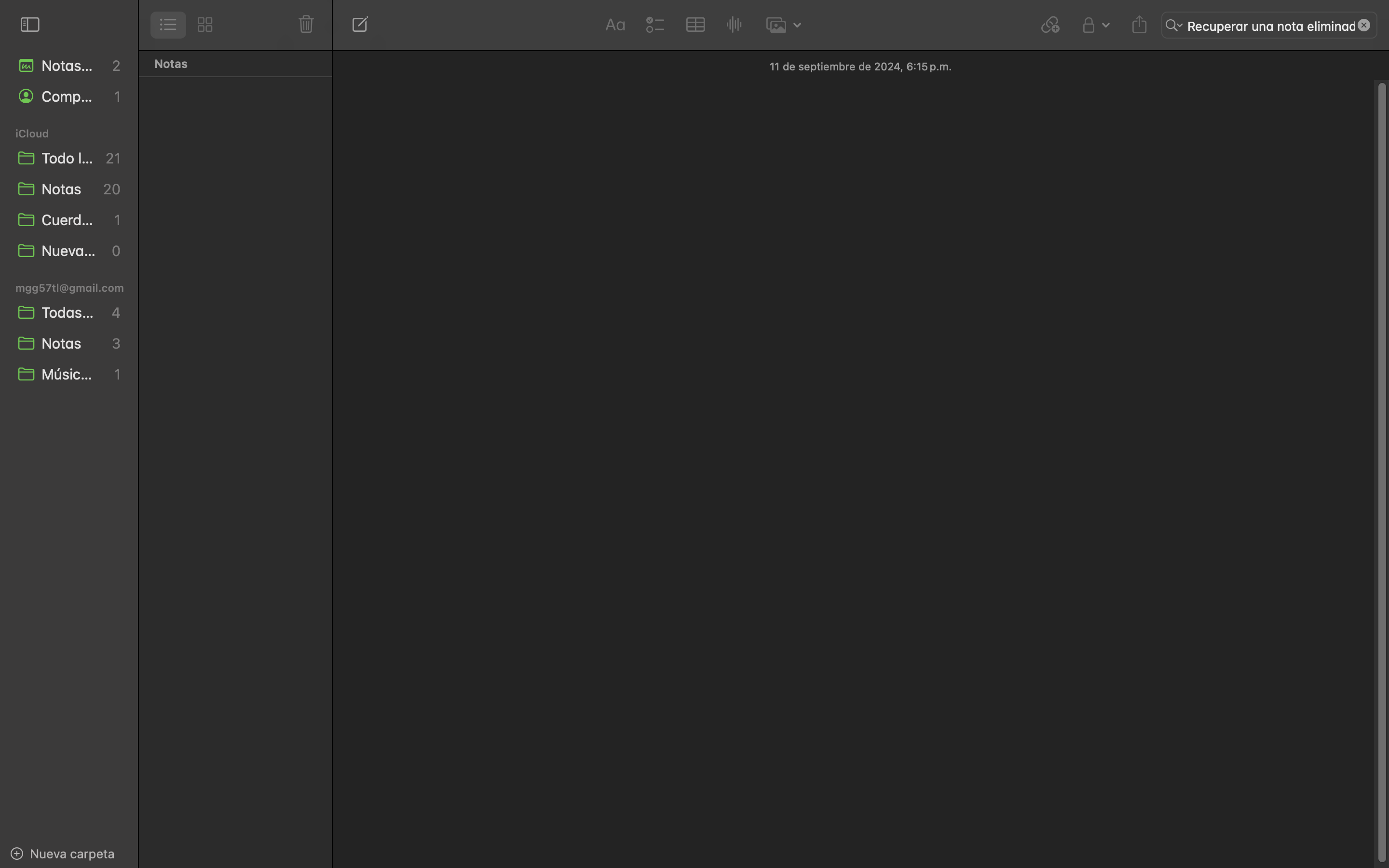Click the search field with Recuperar text

coord(1270,27)
